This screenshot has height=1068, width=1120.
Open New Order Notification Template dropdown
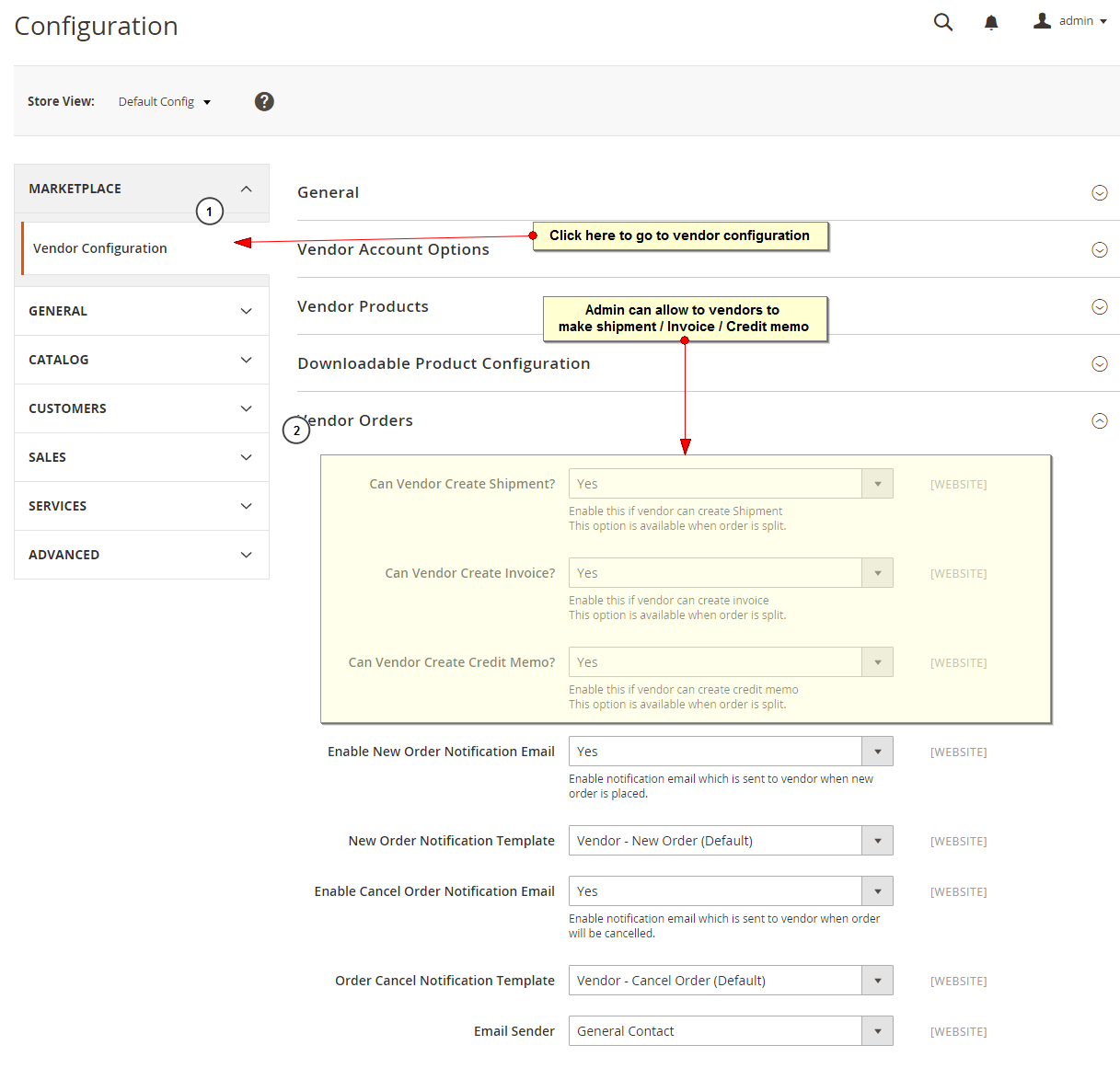[730, 841]
